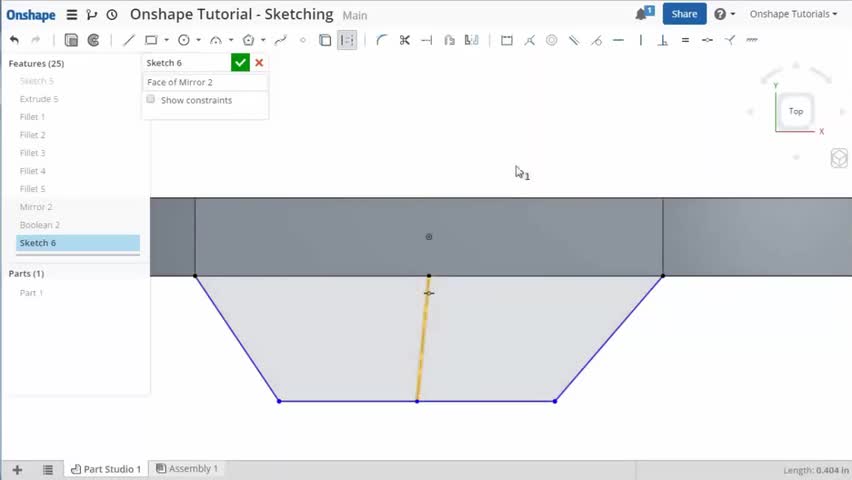Apply the Perpendicular constraint
The width and height of the screenshot is (852, 480).
point(663,40)
